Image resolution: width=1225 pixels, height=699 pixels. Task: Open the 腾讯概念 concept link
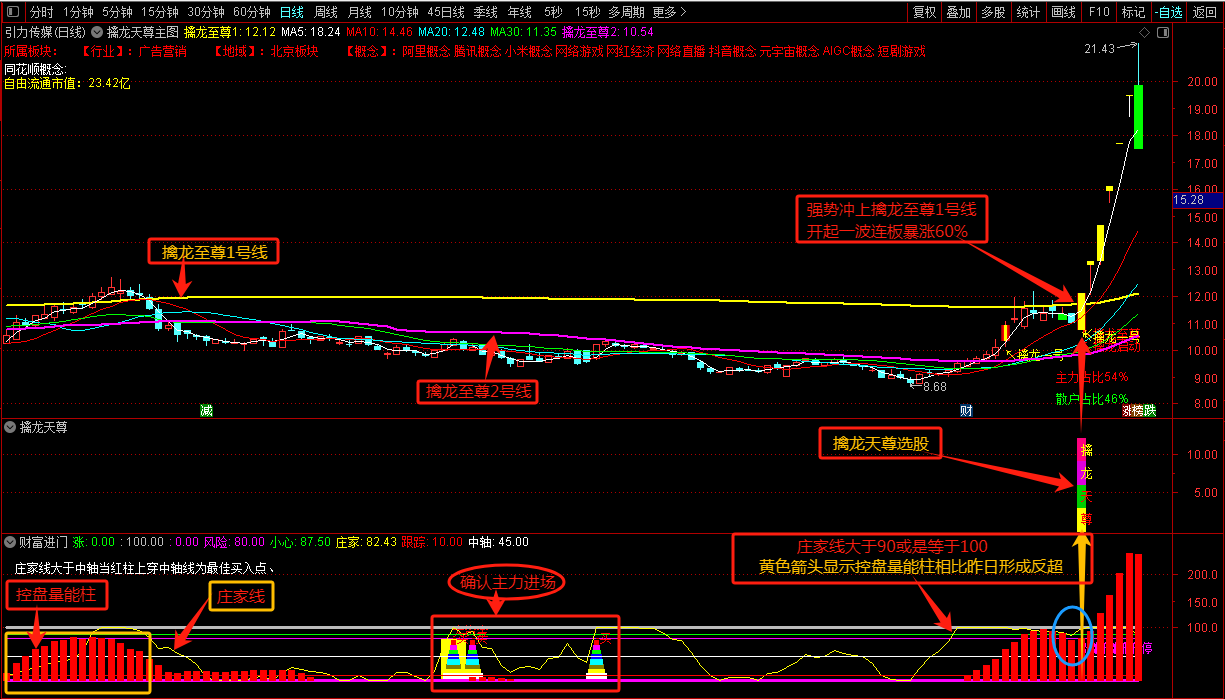[x=477, y=51]
